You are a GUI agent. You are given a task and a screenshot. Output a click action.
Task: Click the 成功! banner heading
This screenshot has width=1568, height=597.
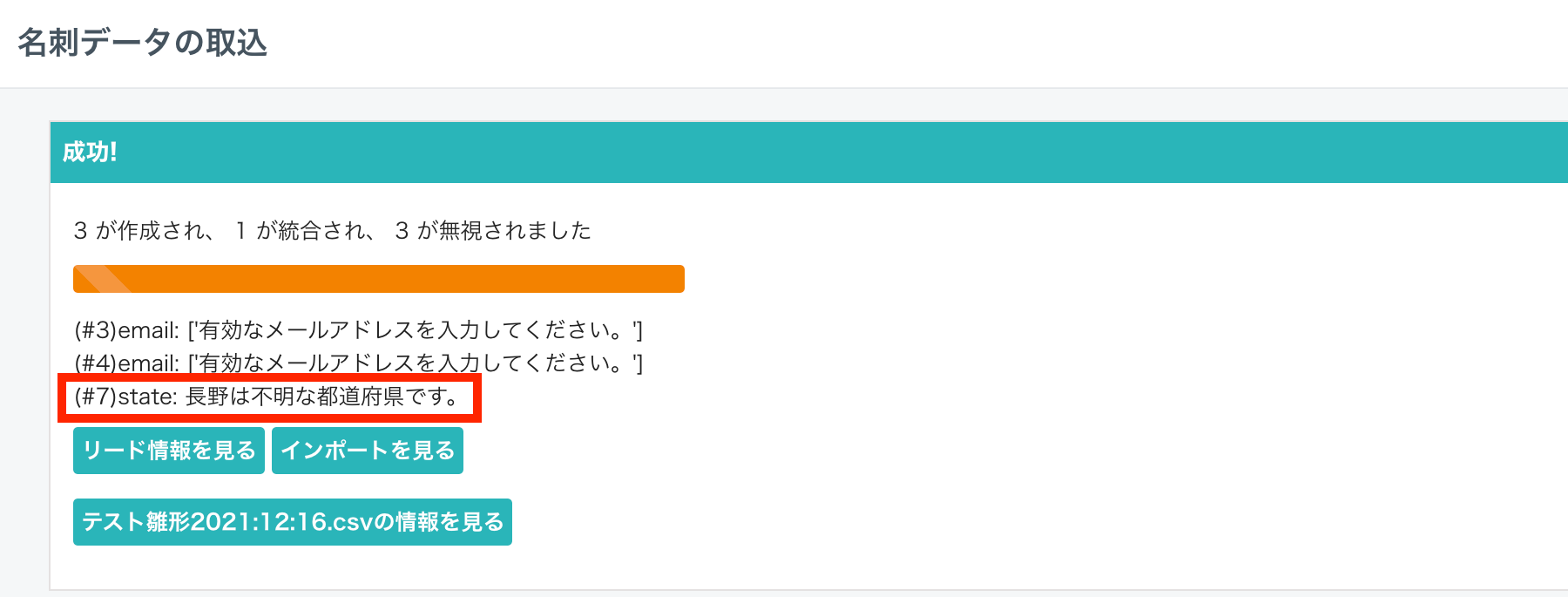pyautogui.click(x=90, y=153)
